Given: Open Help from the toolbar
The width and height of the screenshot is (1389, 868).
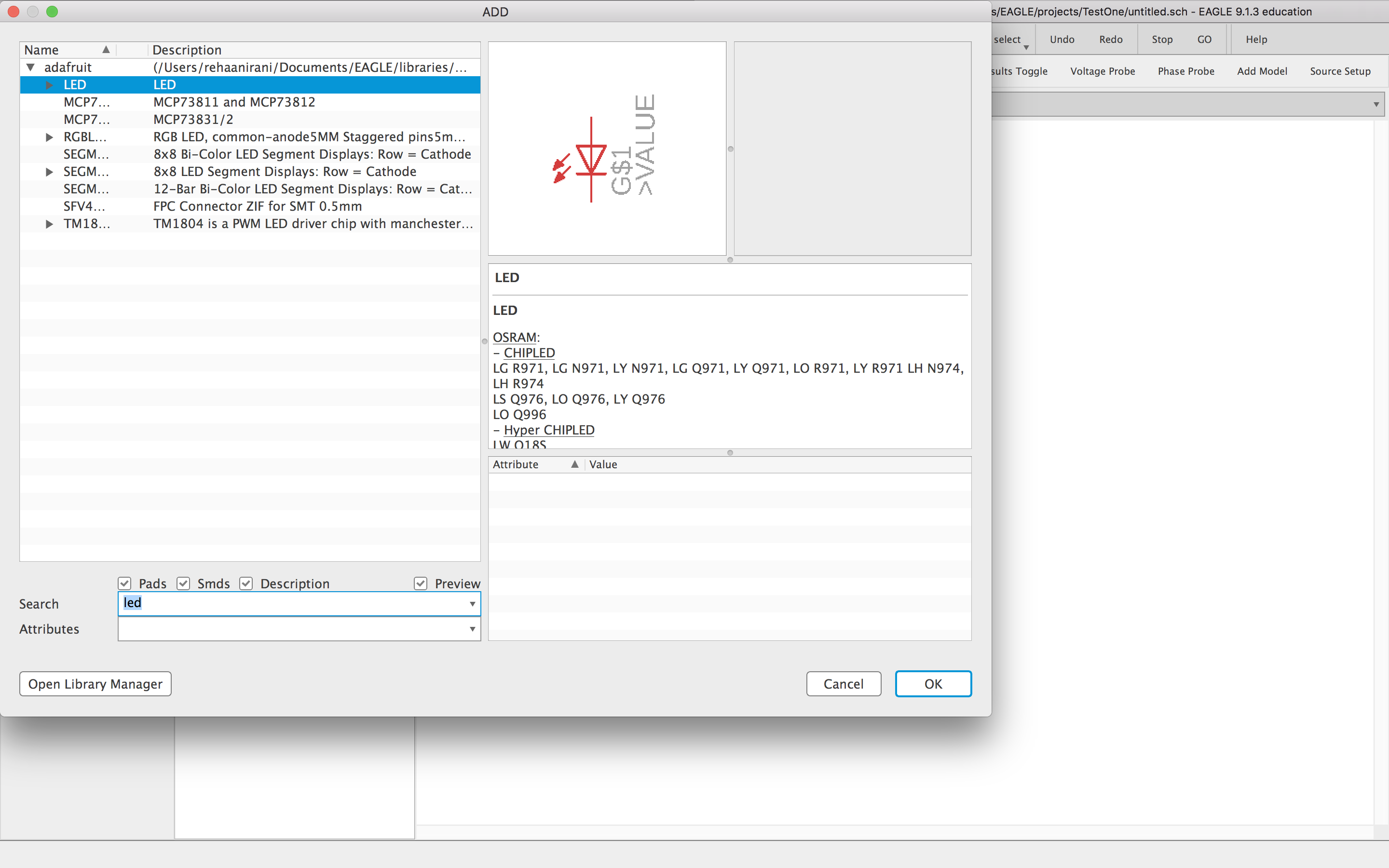Looking at the screenshot, I should click(x=1255, y=39).
